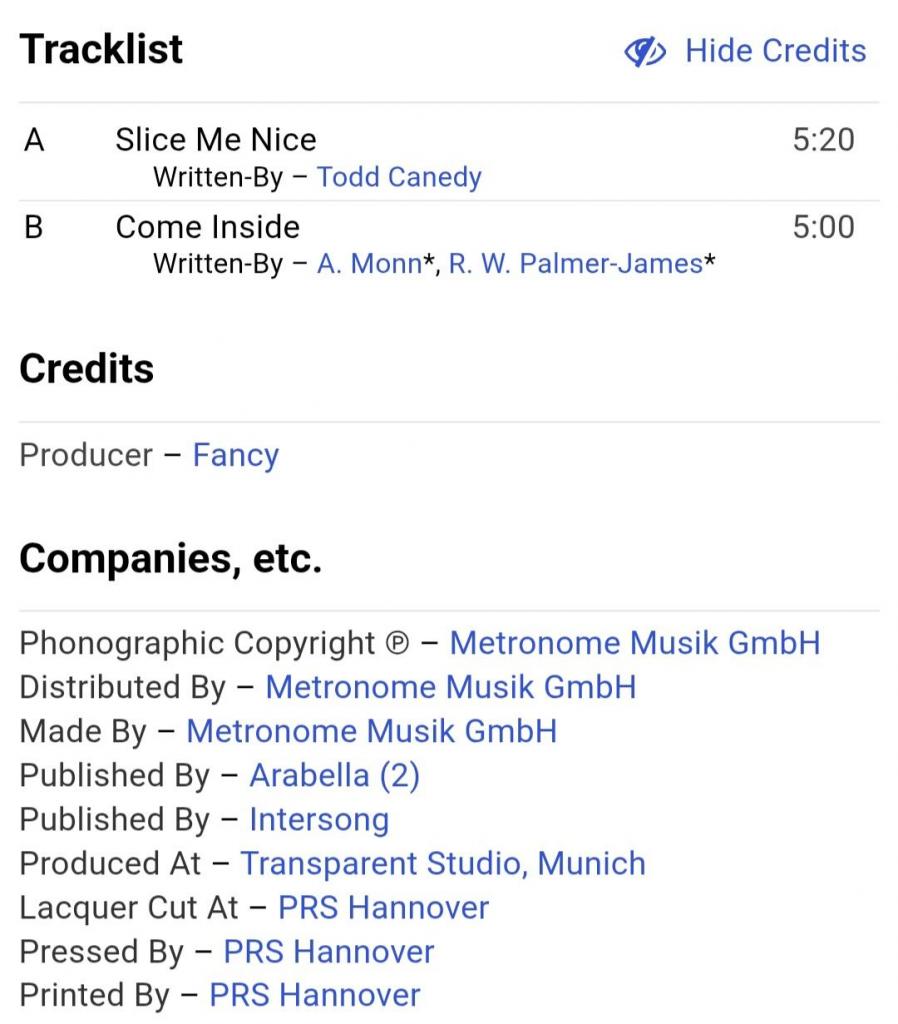
Task: Click Metronome Musik GmbH under Made By
Action: (x=371, y=731)
